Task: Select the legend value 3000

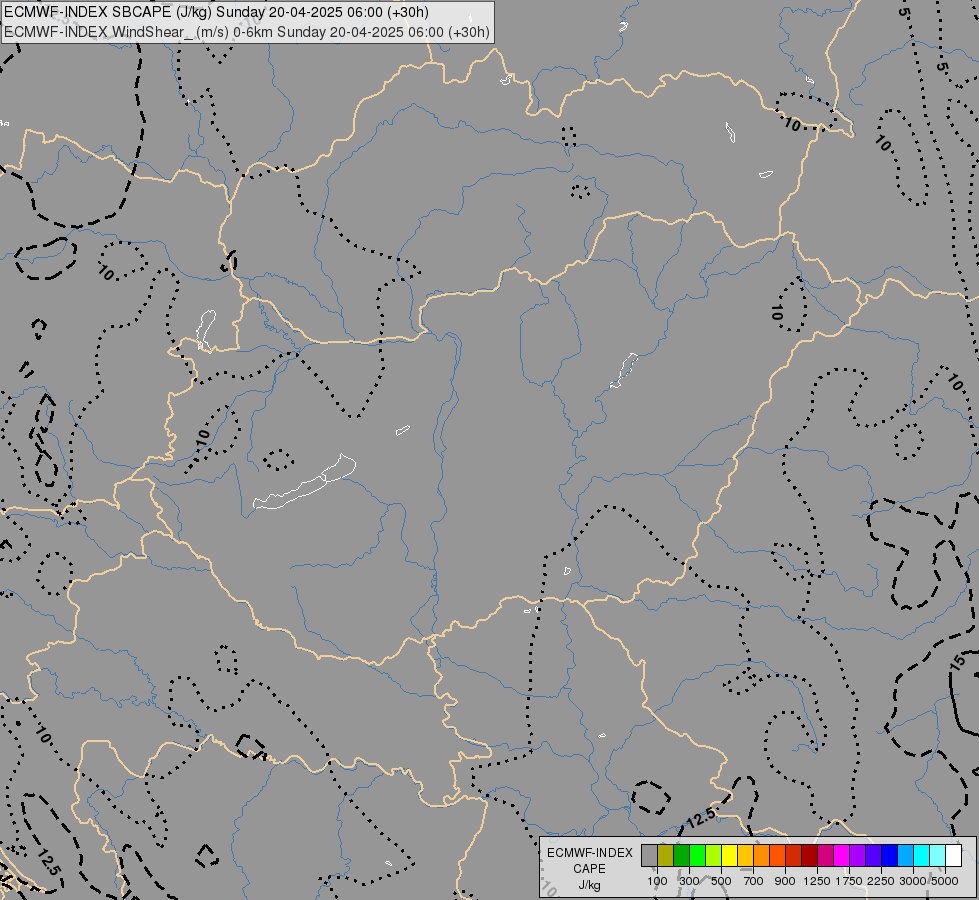Action: (x=913, y=881)
